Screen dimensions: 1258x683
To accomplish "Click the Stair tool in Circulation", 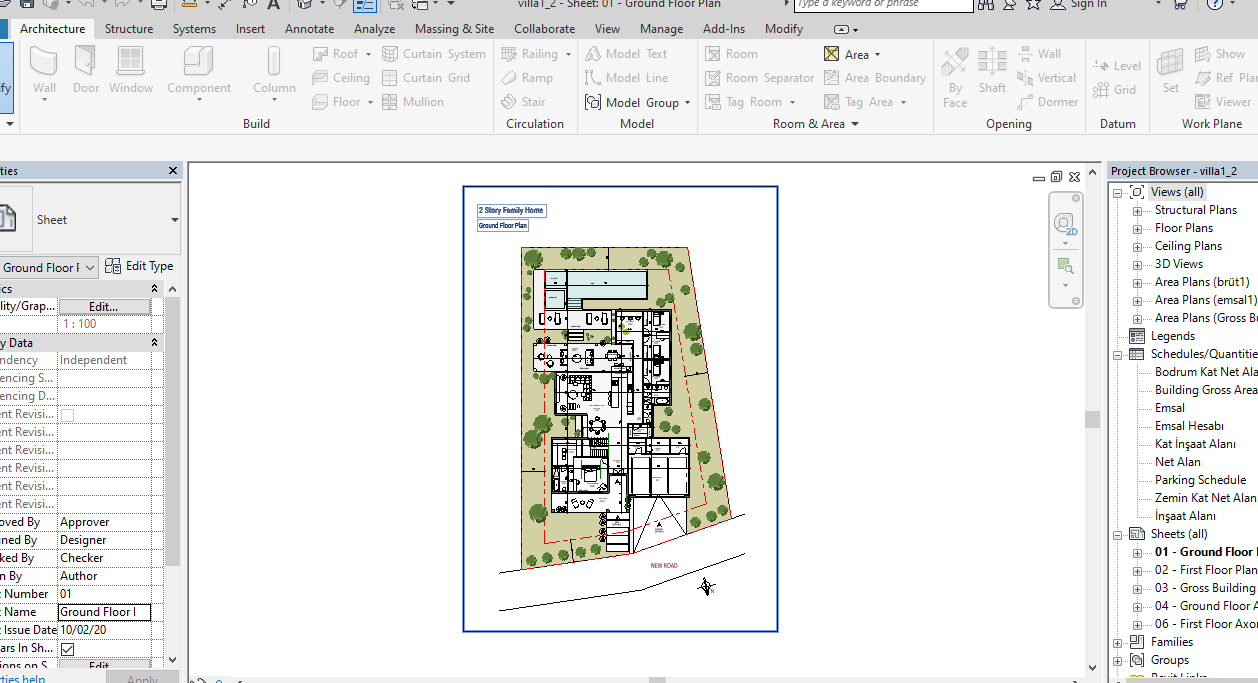I will (524, 102).
